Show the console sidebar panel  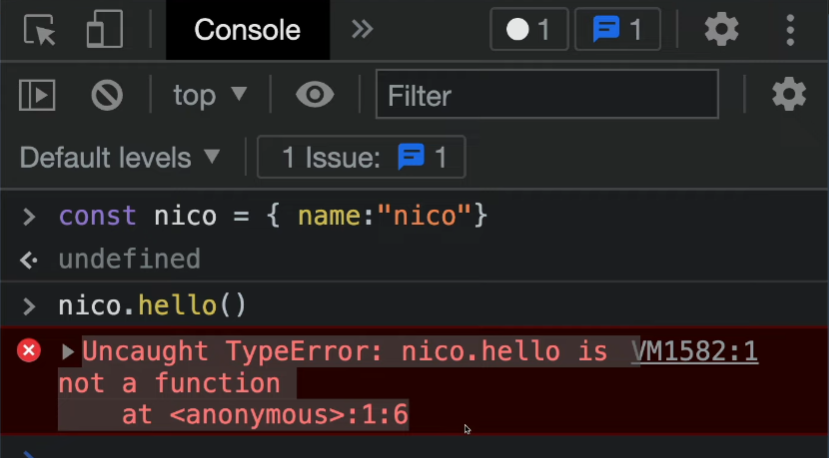click(x=37, y=95)
